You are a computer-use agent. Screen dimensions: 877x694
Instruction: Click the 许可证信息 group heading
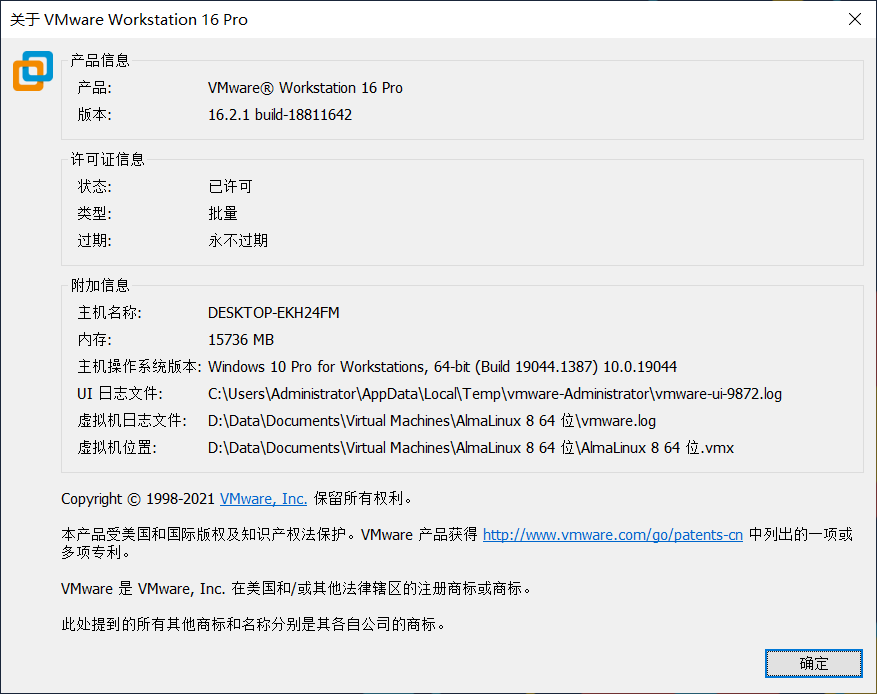(107, 159)
